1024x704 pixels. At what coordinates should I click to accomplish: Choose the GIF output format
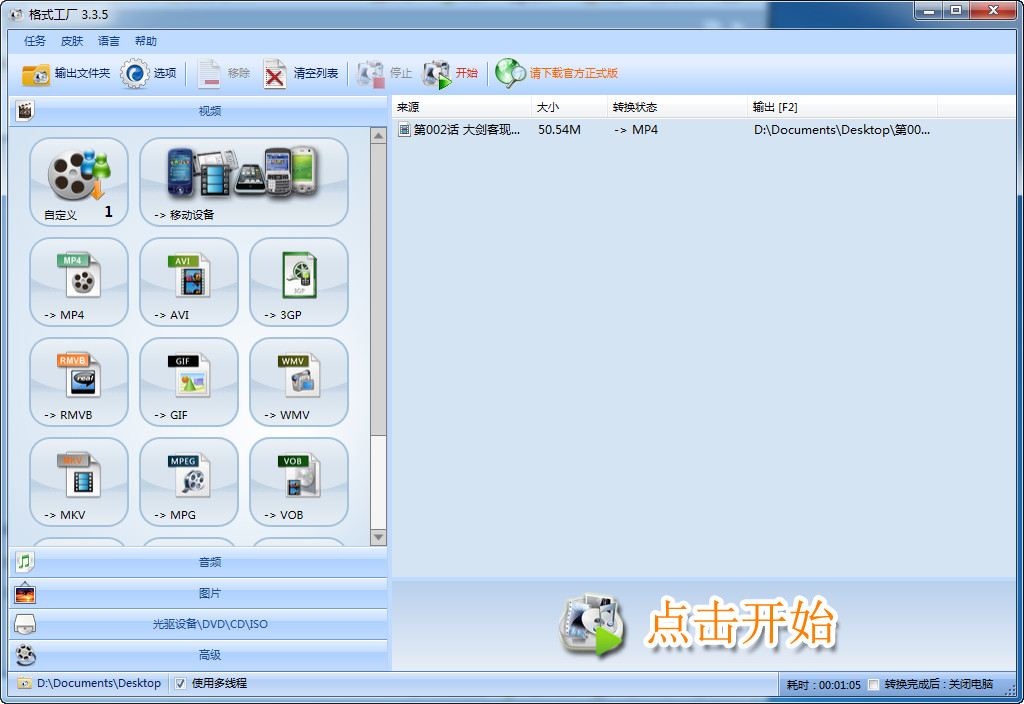[x=188, y=382]
